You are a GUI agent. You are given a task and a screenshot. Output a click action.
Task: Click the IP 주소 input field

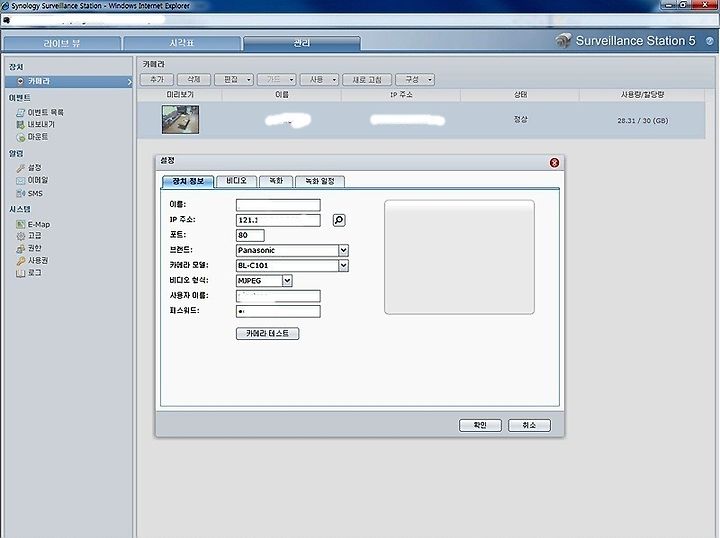tap(278, 220)
